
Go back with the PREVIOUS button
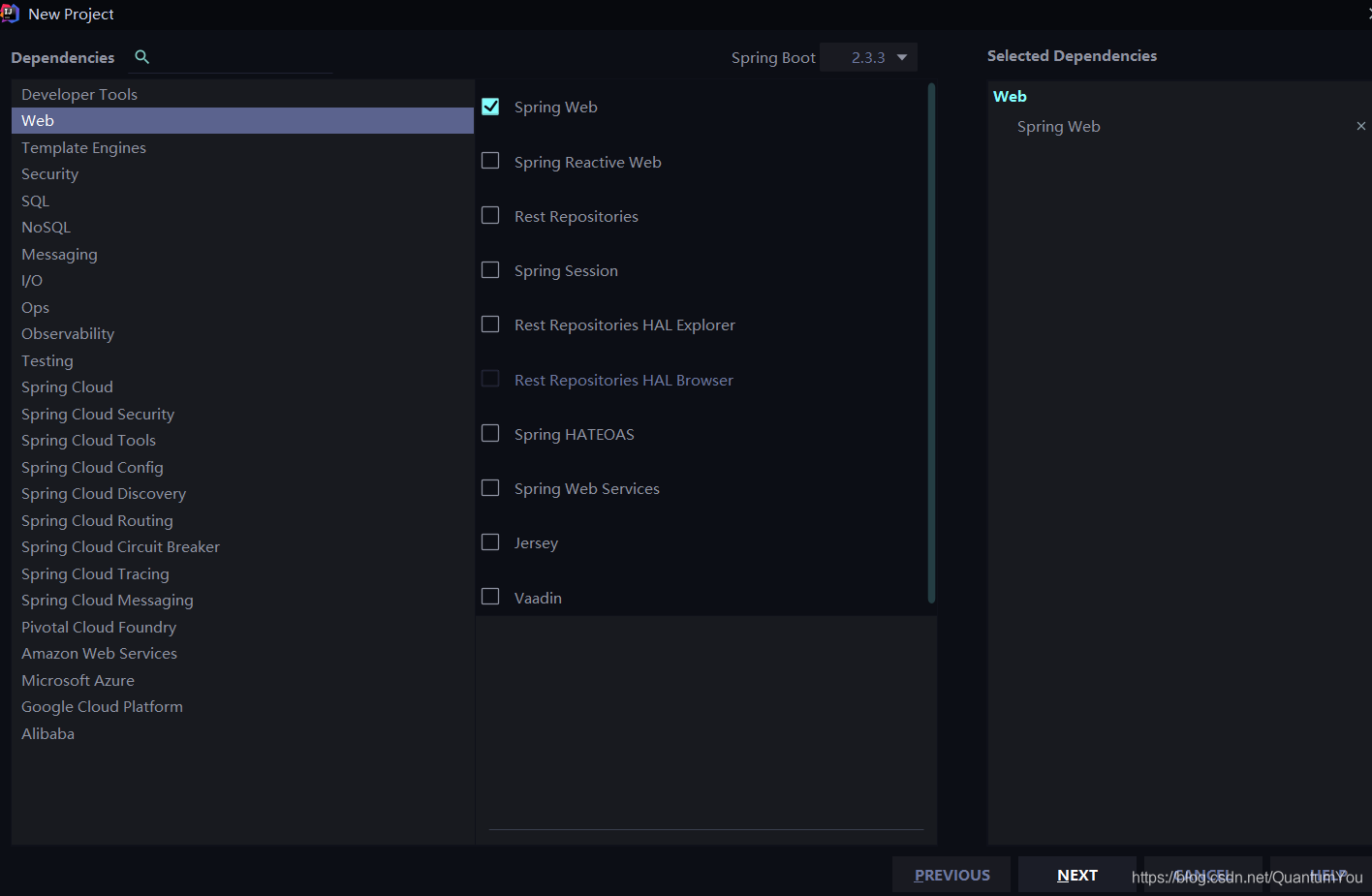pyautogui.click(x=951, y=875)
